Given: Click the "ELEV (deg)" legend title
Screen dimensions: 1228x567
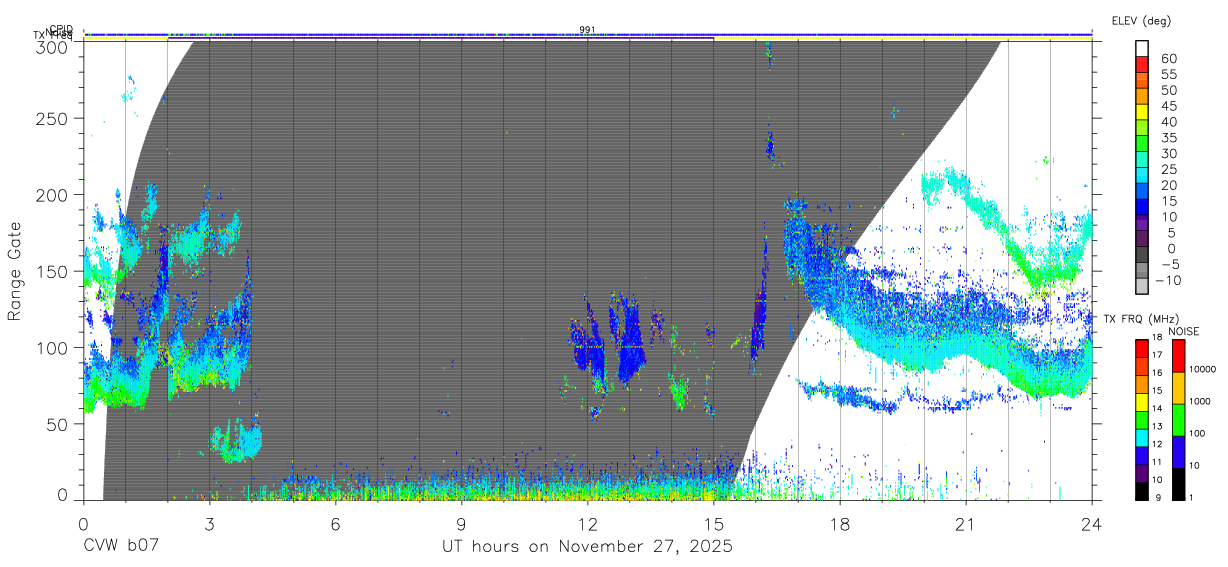Looking at the screenshot, I should pyautogui.click(x=1141, y=20).
